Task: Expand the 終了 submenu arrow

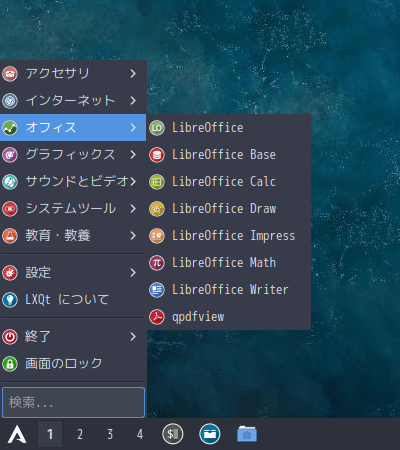Action: [x=133, y=336]
